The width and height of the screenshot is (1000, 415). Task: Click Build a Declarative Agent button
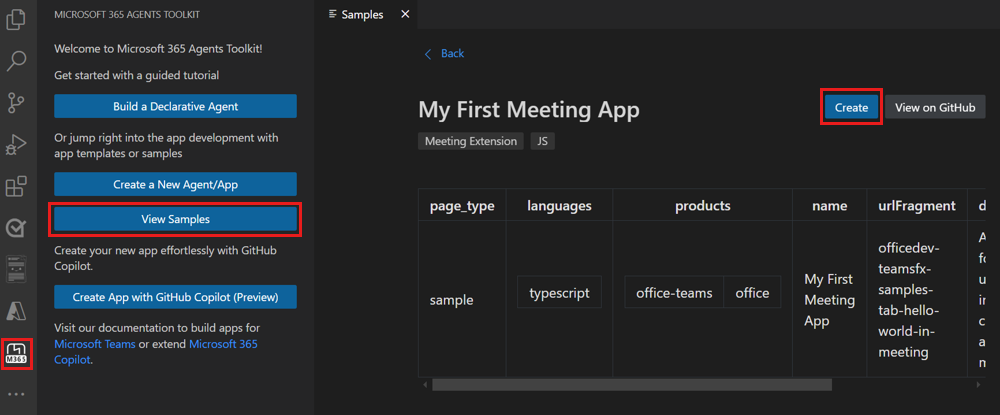[x=175, y=106]
